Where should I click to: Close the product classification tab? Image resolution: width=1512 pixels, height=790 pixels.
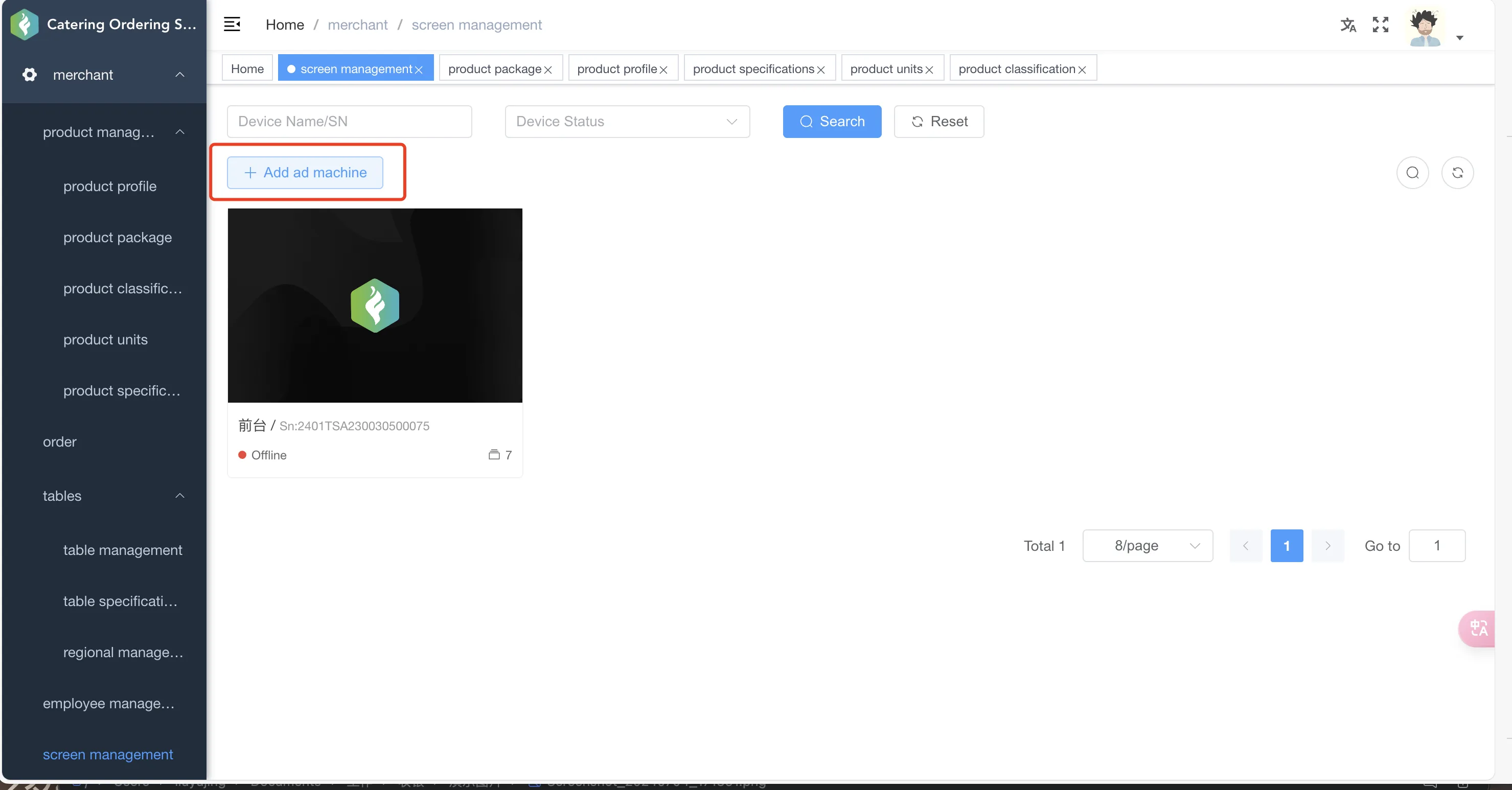pos(1082,70)
